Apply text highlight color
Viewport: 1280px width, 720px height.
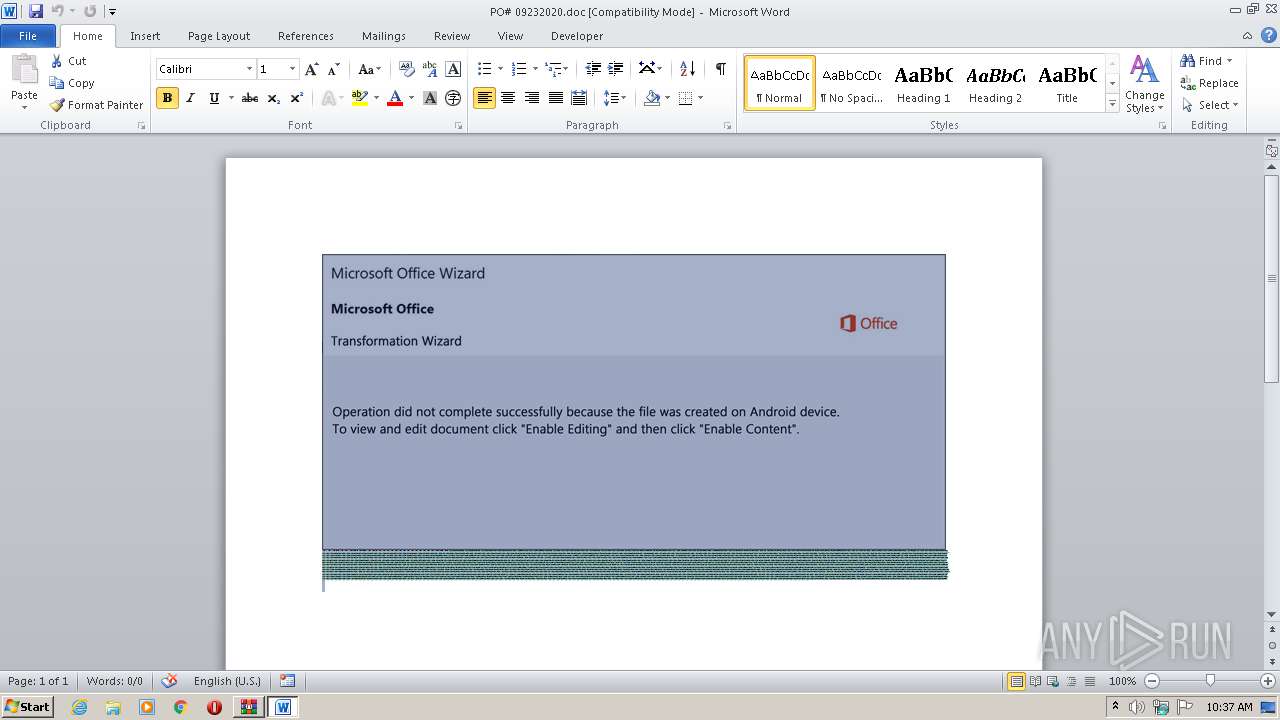360,98
